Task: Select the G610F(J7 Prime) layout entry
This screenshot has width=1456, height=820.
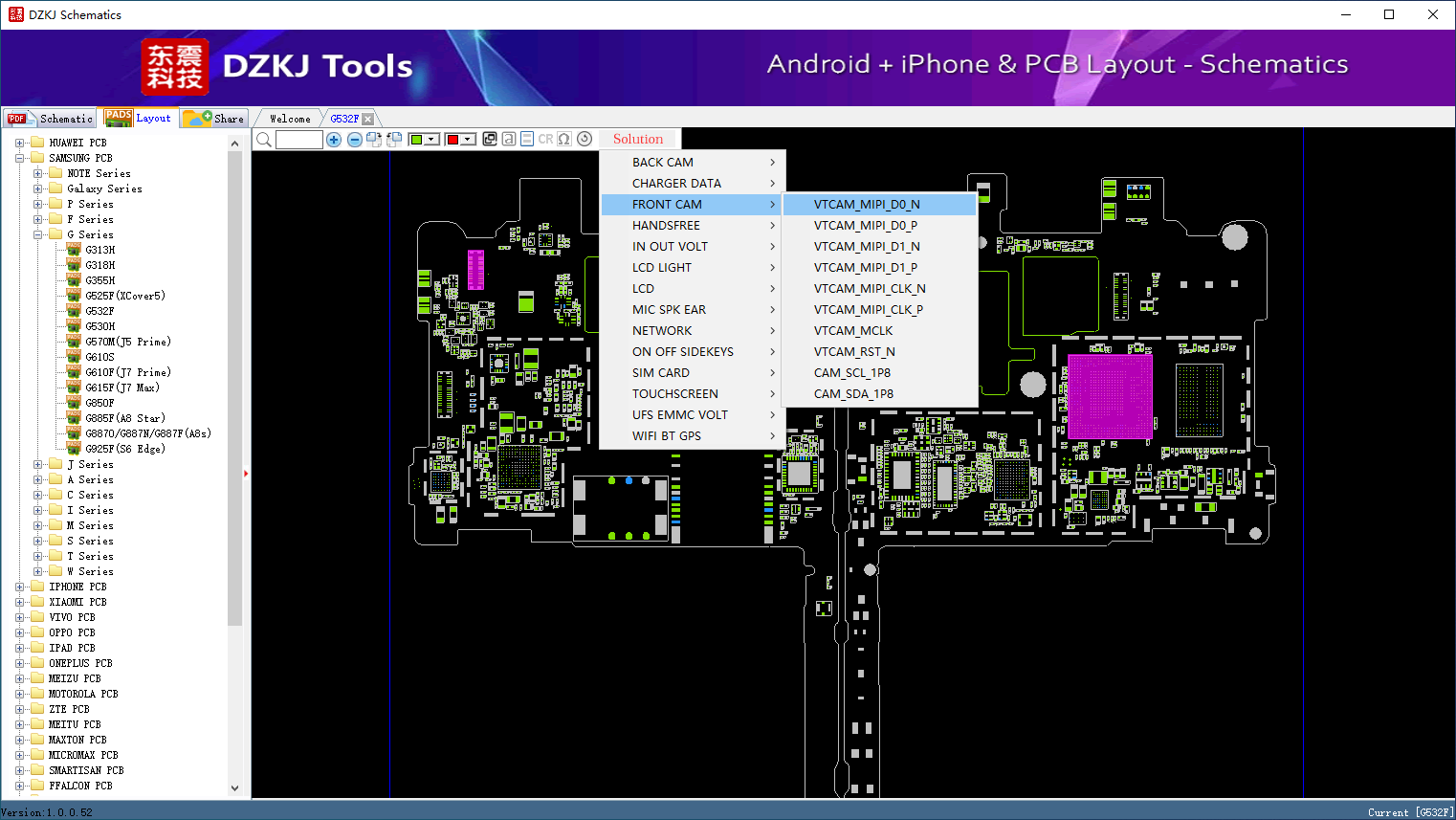Action: (x=127, y=372)
